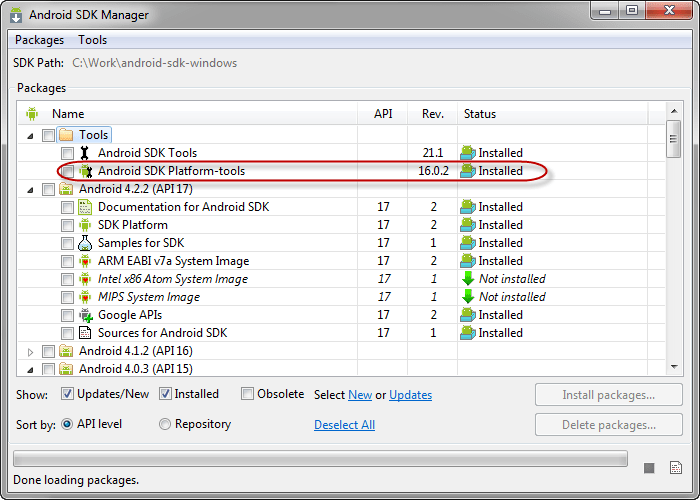Click the 21.1 revision value
Viewport: 700px width, 500px height.
click(x=433, y=153)
